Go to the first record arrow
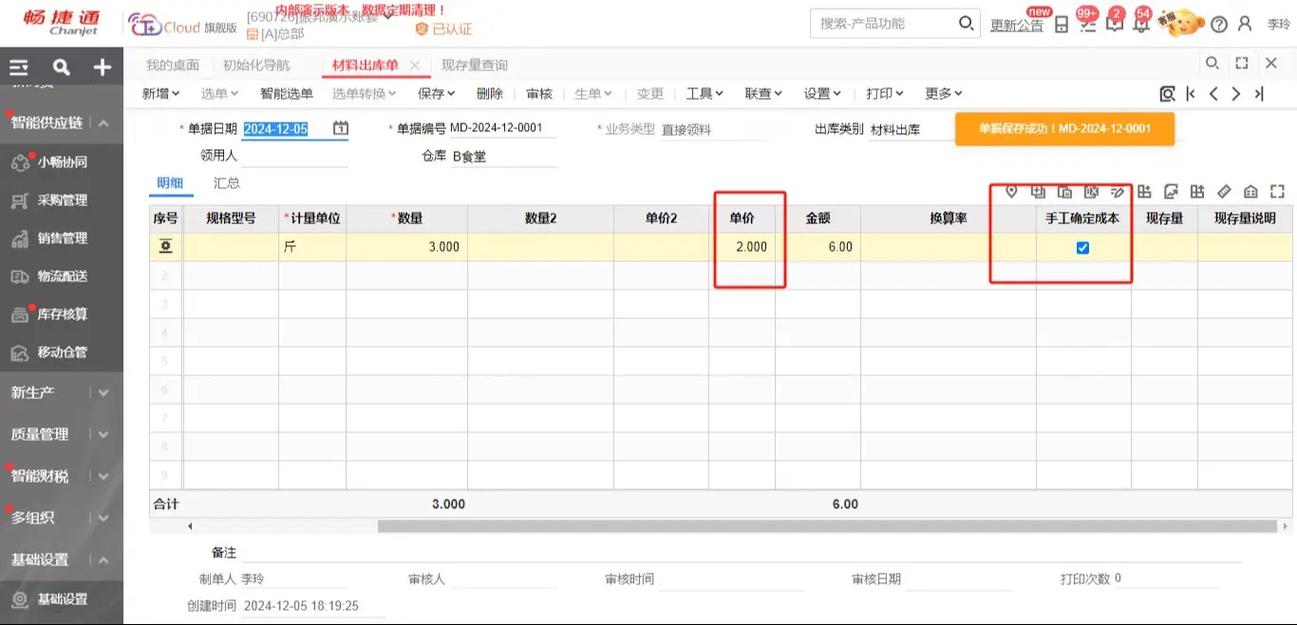The image size is (1297, 625). tap(1190, 94)
